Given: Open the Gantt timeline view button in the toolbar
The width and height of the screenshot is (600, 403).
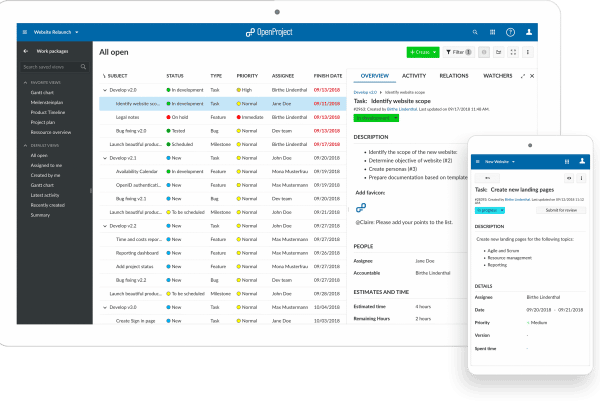Looking at the screenshot, I should pos(499,52).
